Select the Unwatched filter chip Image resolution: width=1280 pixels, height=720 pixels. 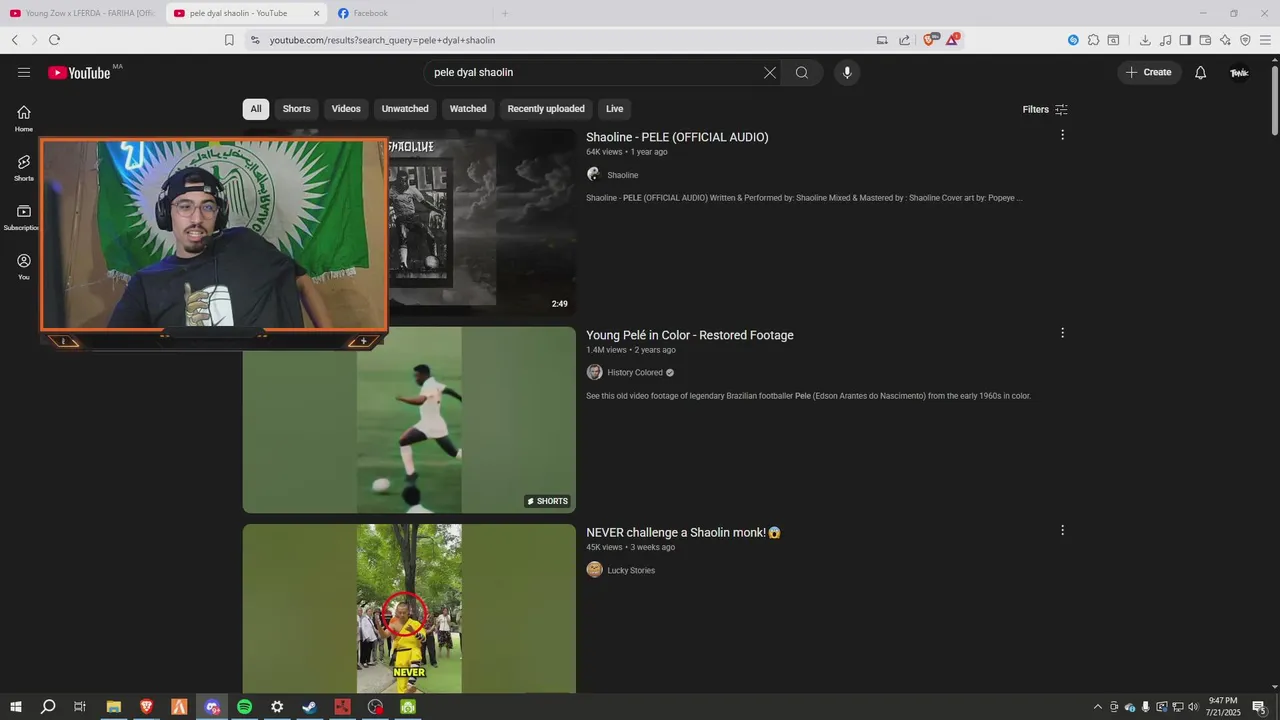(405, 109)
